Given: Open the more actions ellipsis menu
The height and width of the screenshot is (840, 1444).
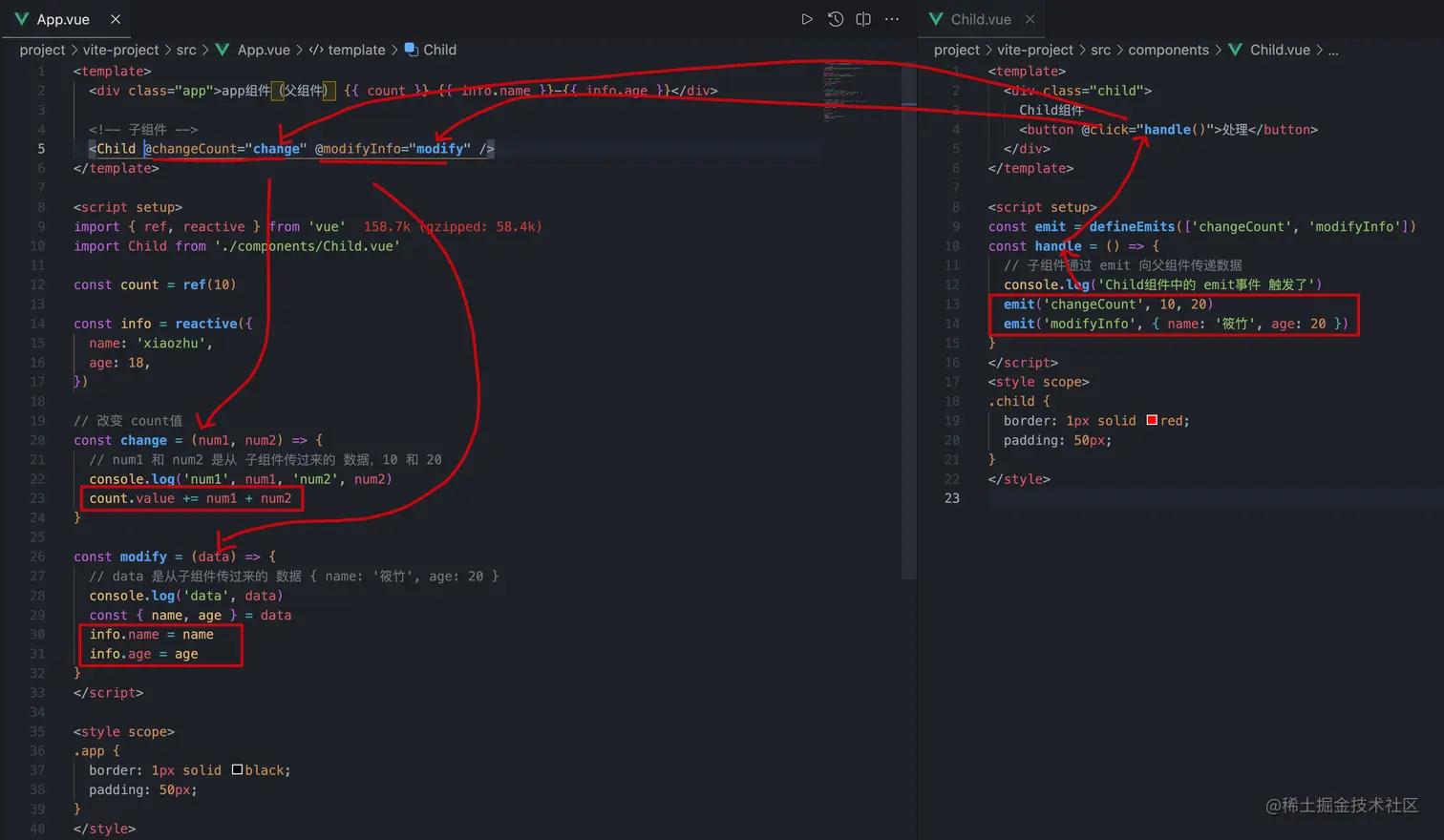Looking at the screenshot, I should click(x=892, y=19).
